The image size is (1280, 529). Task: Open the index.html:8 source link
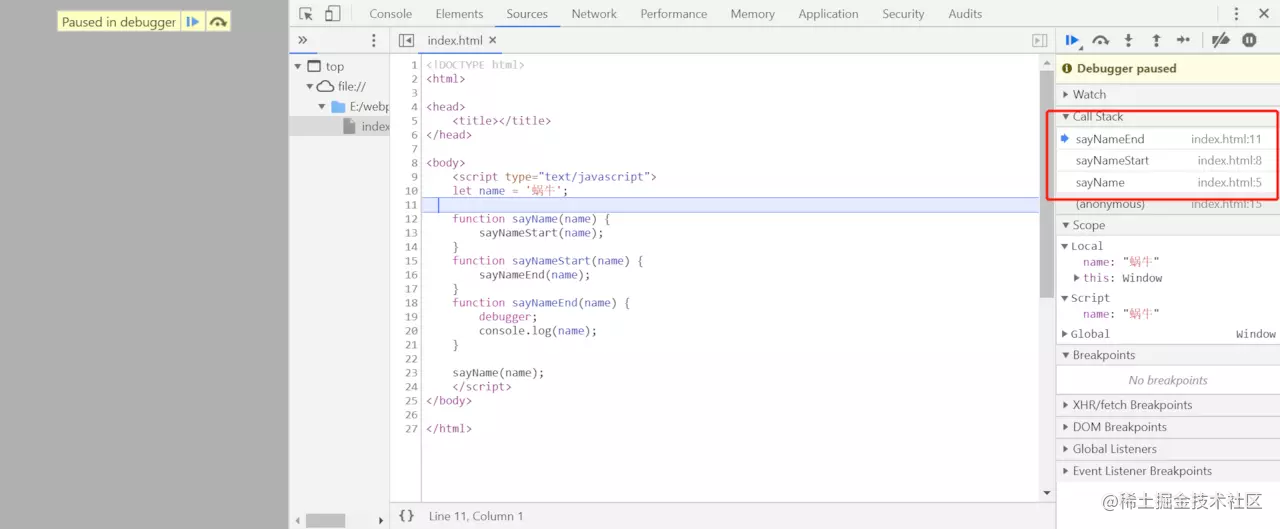[x=1229, y=160]
